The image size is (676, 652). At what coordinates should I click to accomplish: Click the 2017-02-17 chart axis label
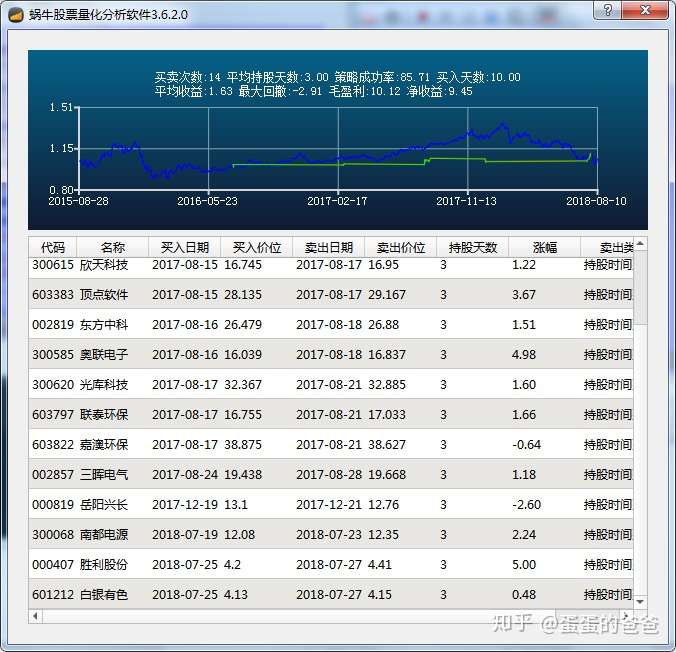point(337,201)
